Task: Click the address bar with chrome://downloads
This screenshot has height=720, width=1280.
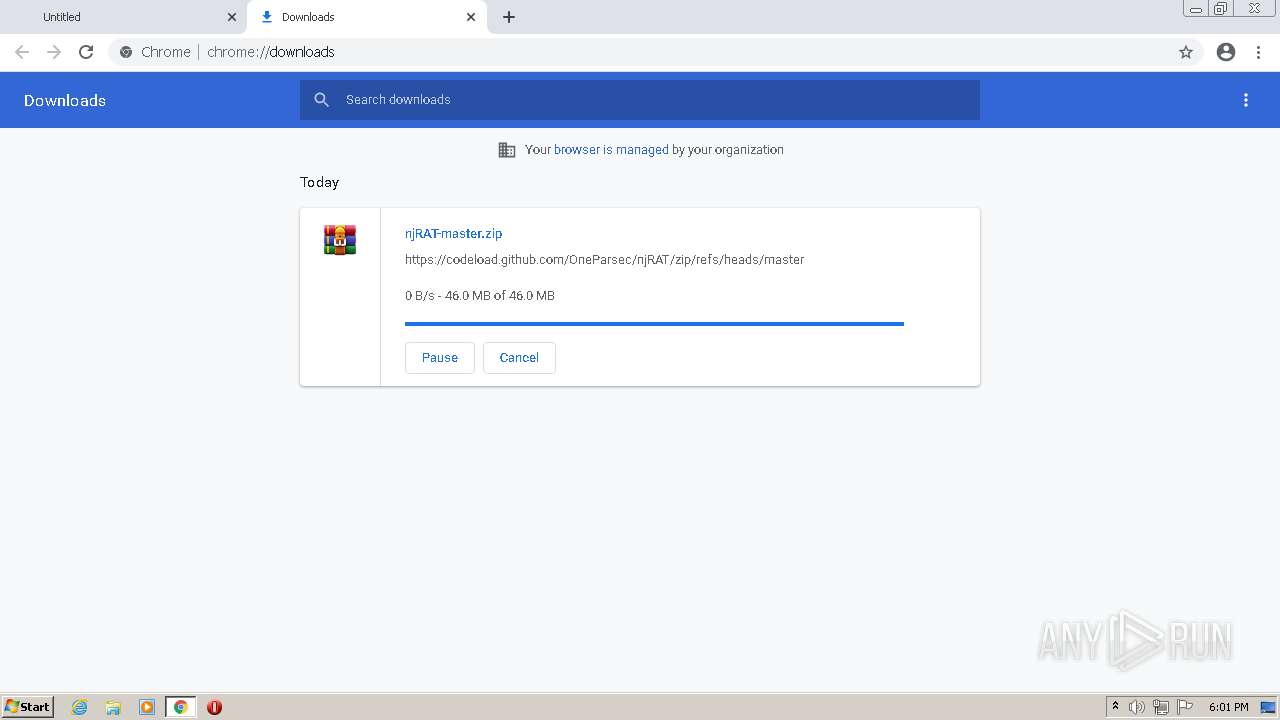Action: 640,52
